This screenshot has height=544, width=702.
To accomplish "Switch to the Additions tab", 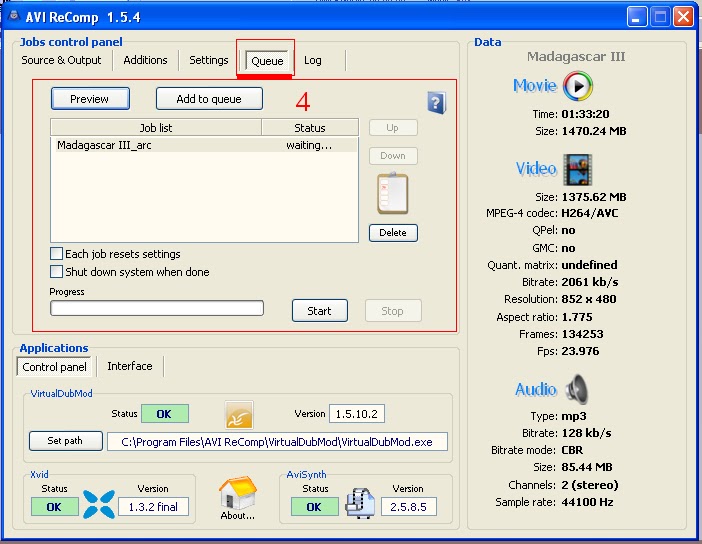I will pos(145,60).
